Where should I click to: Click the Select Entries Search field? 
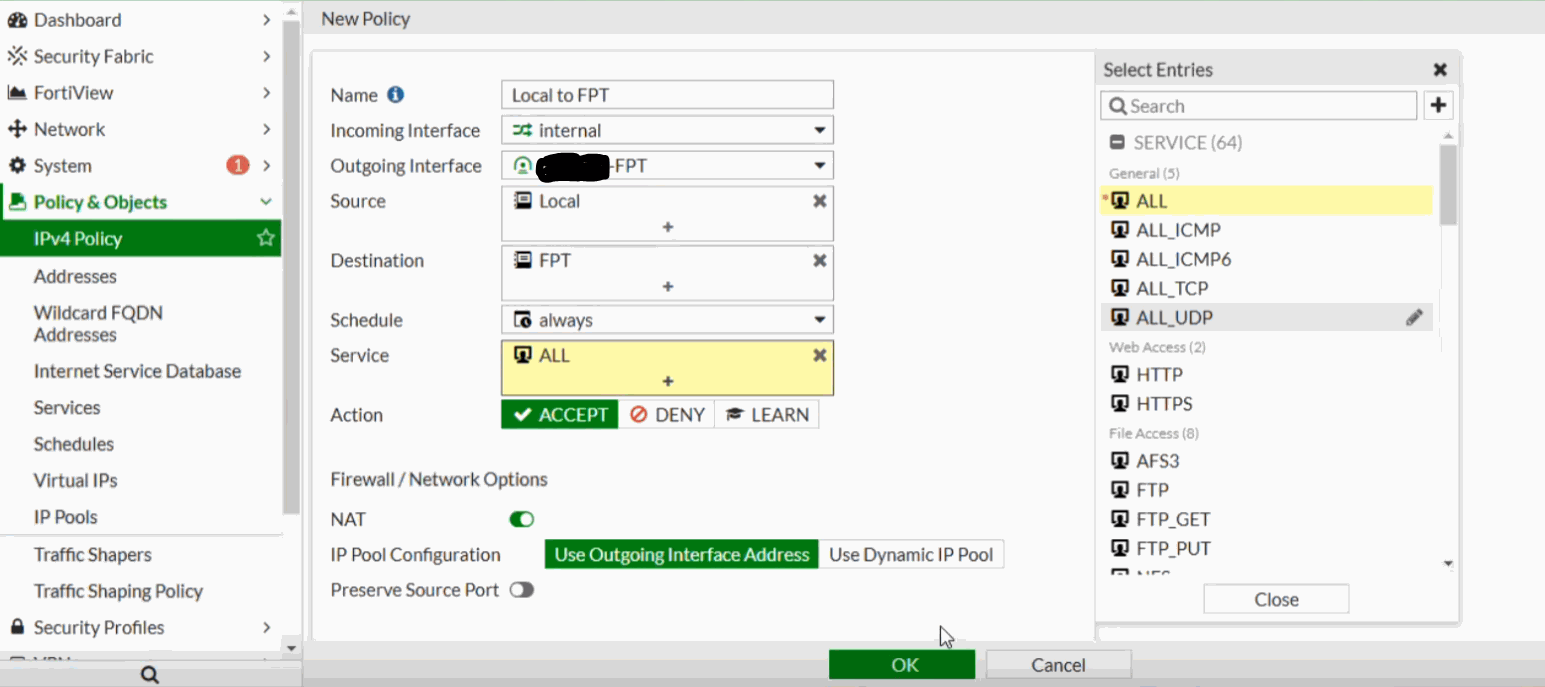(x=1259, y=105)
